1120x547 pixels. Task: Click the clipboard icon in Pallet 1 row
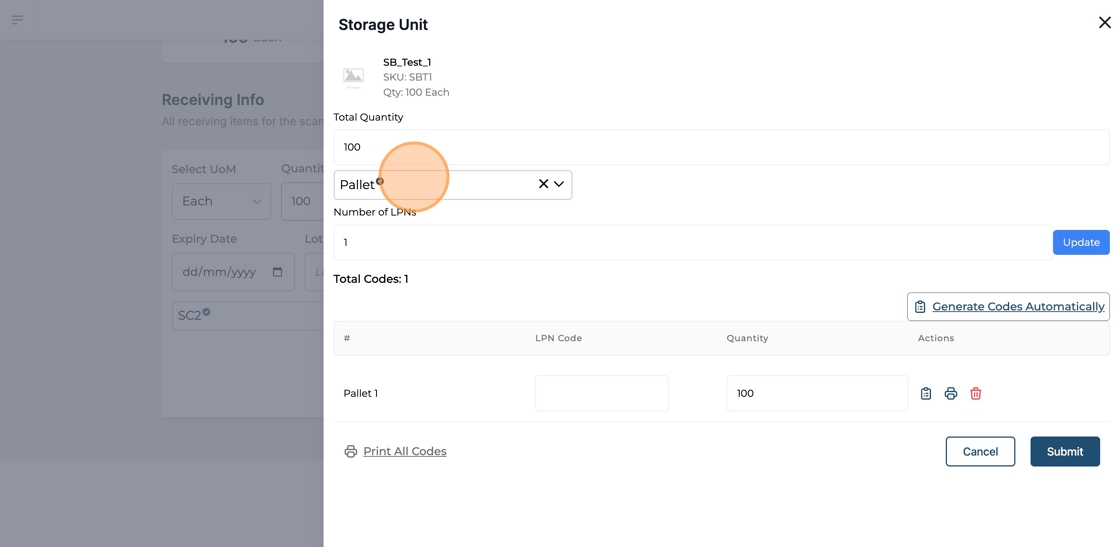[x=926, y=394]
